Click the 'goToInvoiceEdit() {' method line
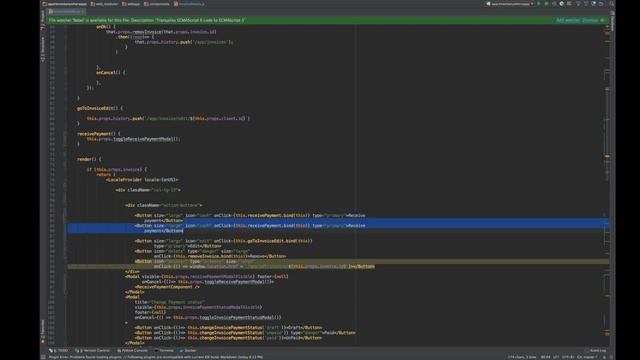 click(x=100, y=108)
